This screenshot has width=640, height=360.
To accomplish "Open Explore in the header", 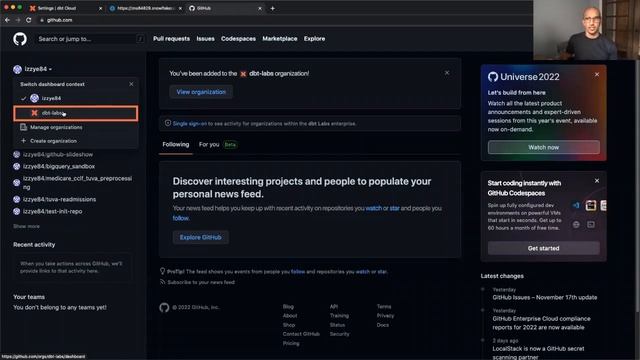I will point(314,39).
